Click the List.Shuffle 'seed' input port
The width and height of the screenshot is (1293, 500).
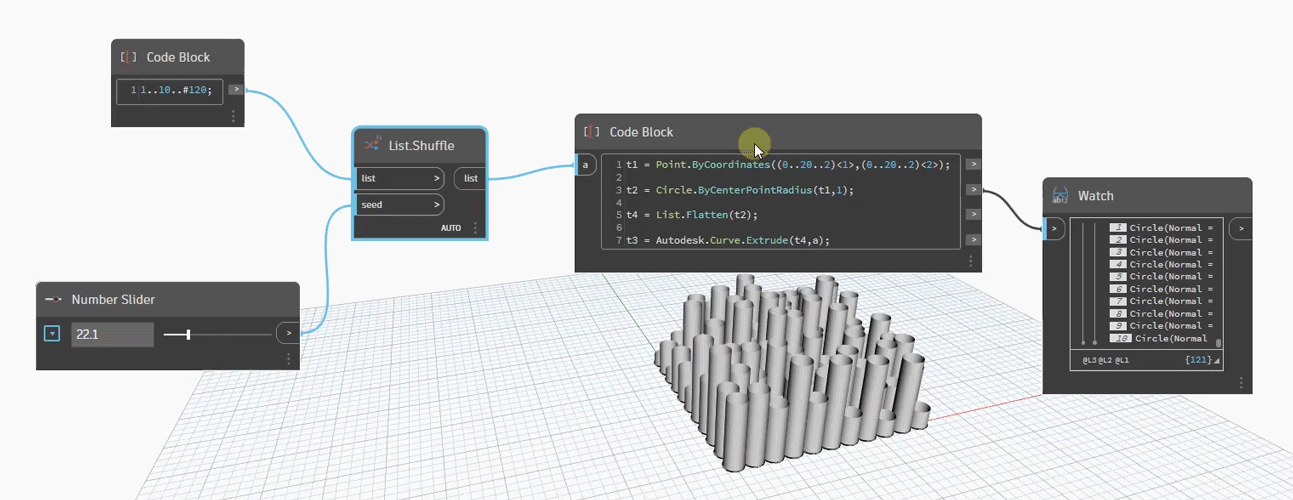pos(400,204)
